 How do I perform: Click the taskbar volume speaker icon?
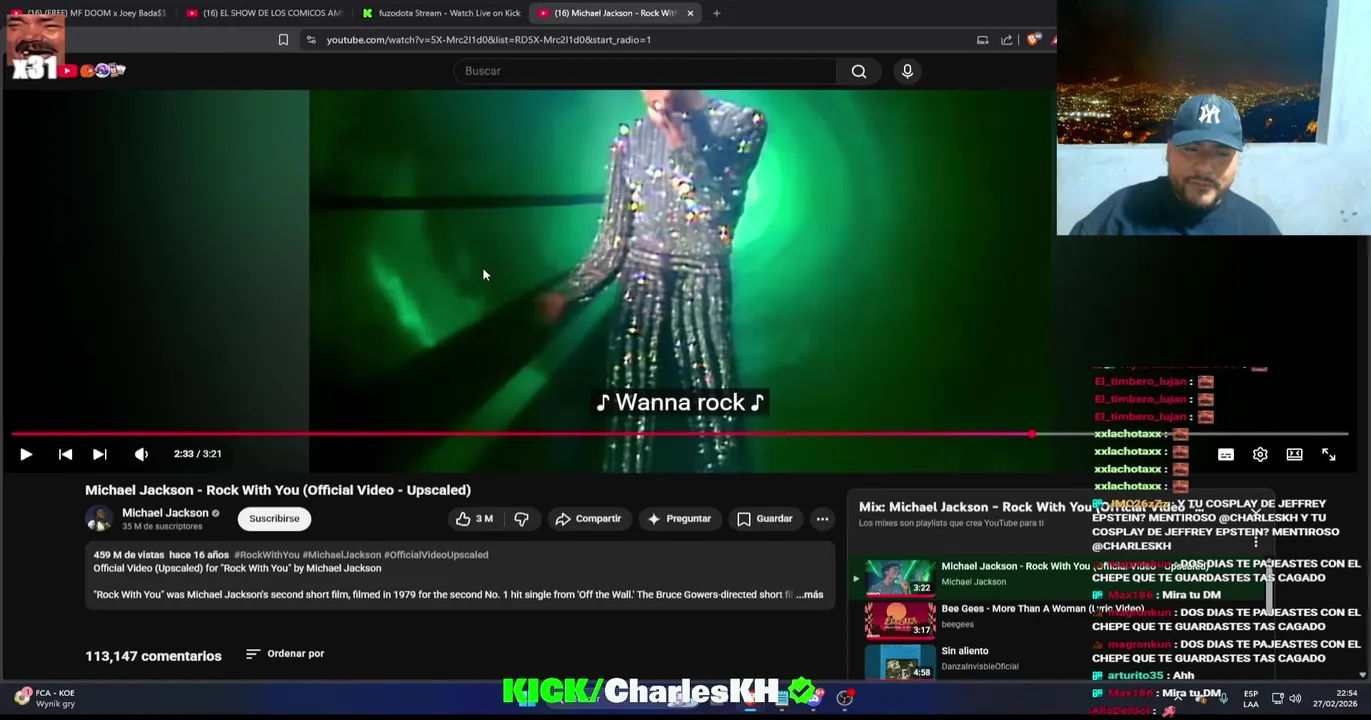(x=1295, y=699)
